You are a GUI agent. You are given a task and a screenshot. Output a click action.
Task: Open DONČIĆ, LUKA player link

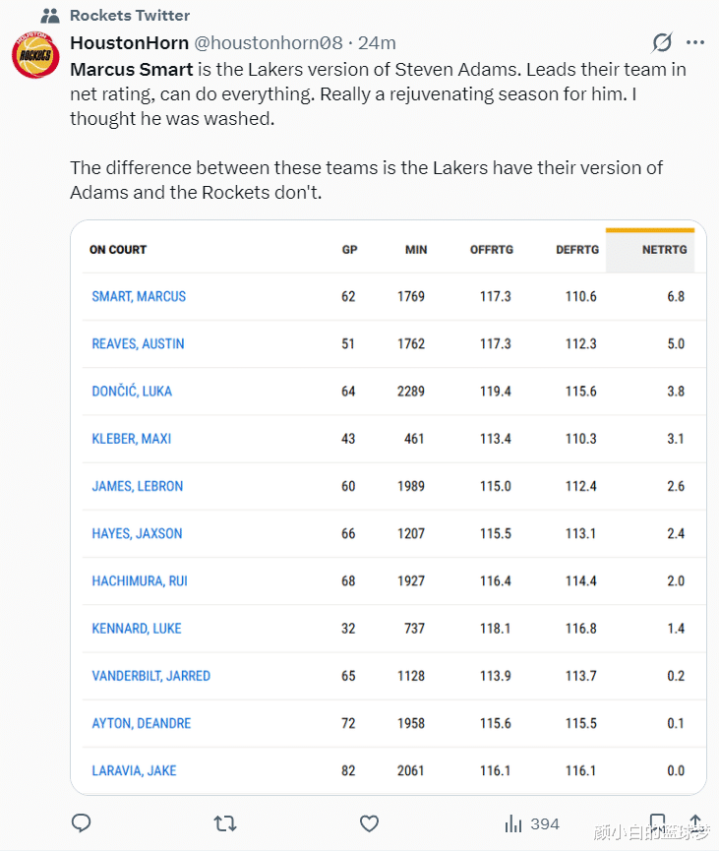[132, 391]
